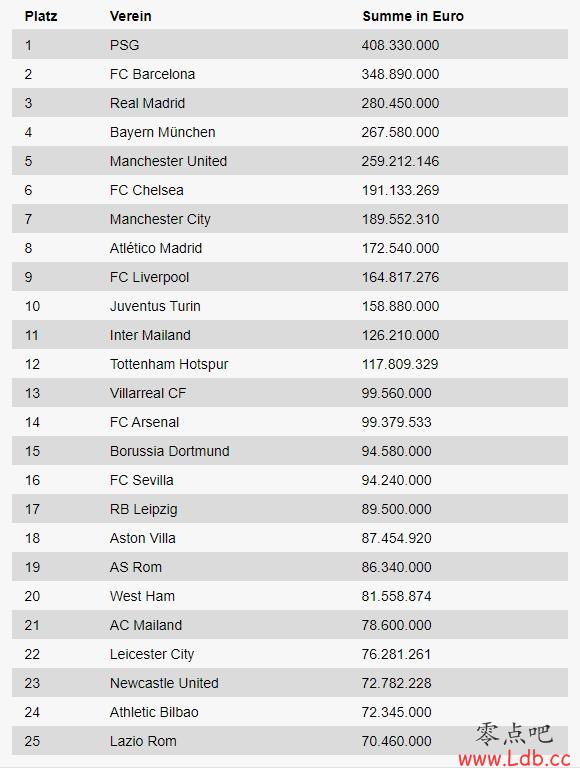Viewport: 580px width, 769px height.
Task: Select RB Leipzig's sum 89.500.000
Action: [x=397, y=509]
